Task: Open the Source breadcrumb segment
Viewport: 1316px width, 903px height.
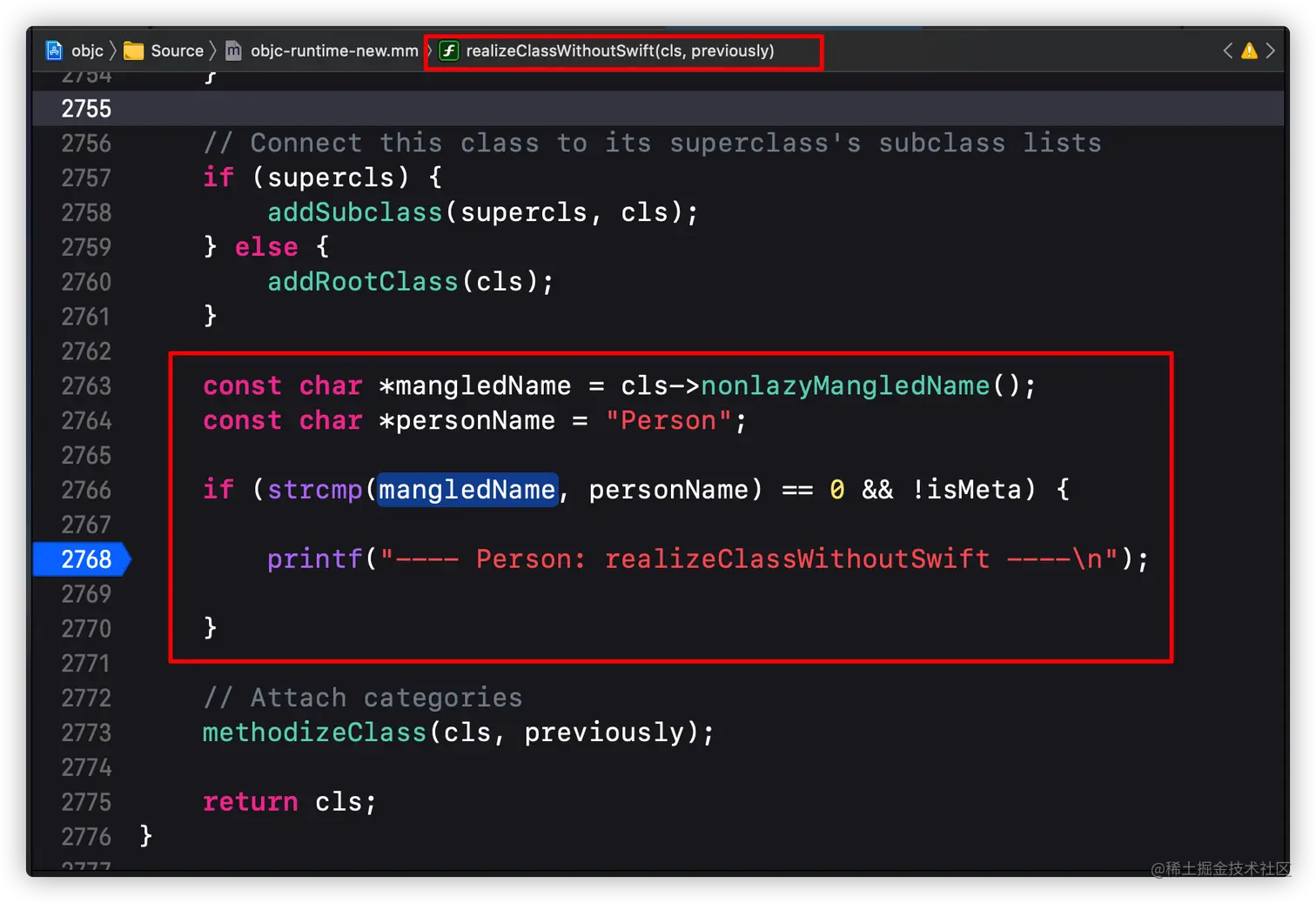Action: pos(177,50)
